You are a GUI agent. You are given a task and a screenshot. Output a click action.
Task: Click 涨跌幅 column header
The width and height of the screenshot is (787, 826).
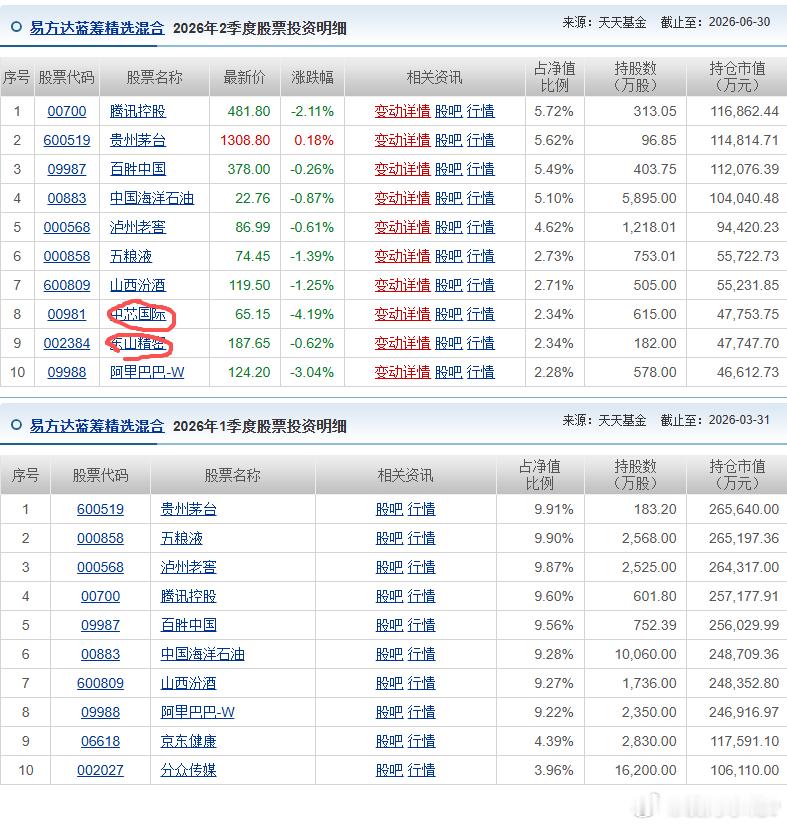(x=313, y=77)
